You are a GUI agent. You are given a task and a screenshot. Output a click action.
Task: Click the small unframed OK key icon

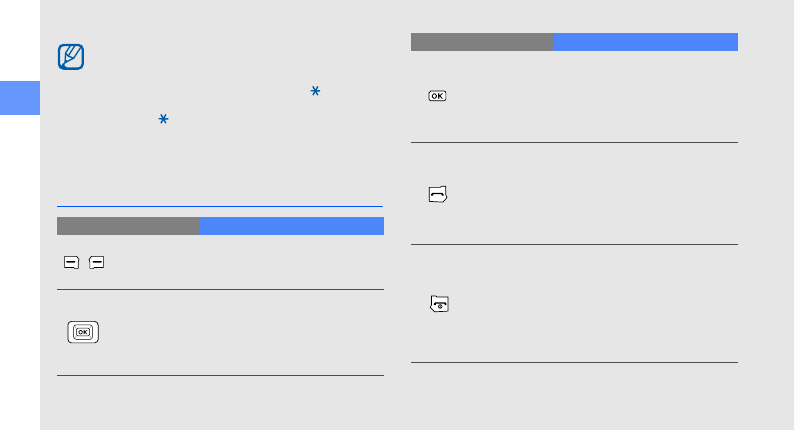[437, 96]
